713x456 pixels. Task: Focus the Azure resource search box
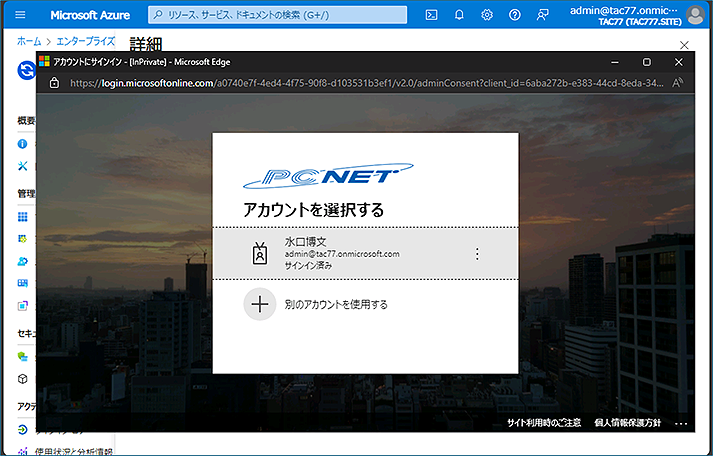(x=277, y=15)
